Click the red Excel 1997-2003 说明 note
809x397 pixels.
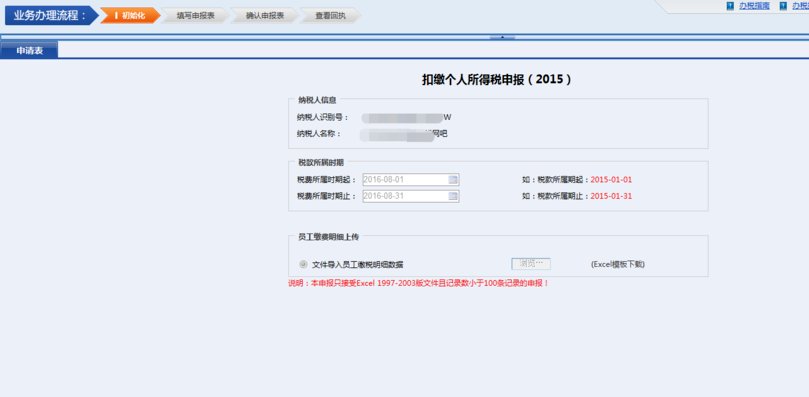(418, 283)
